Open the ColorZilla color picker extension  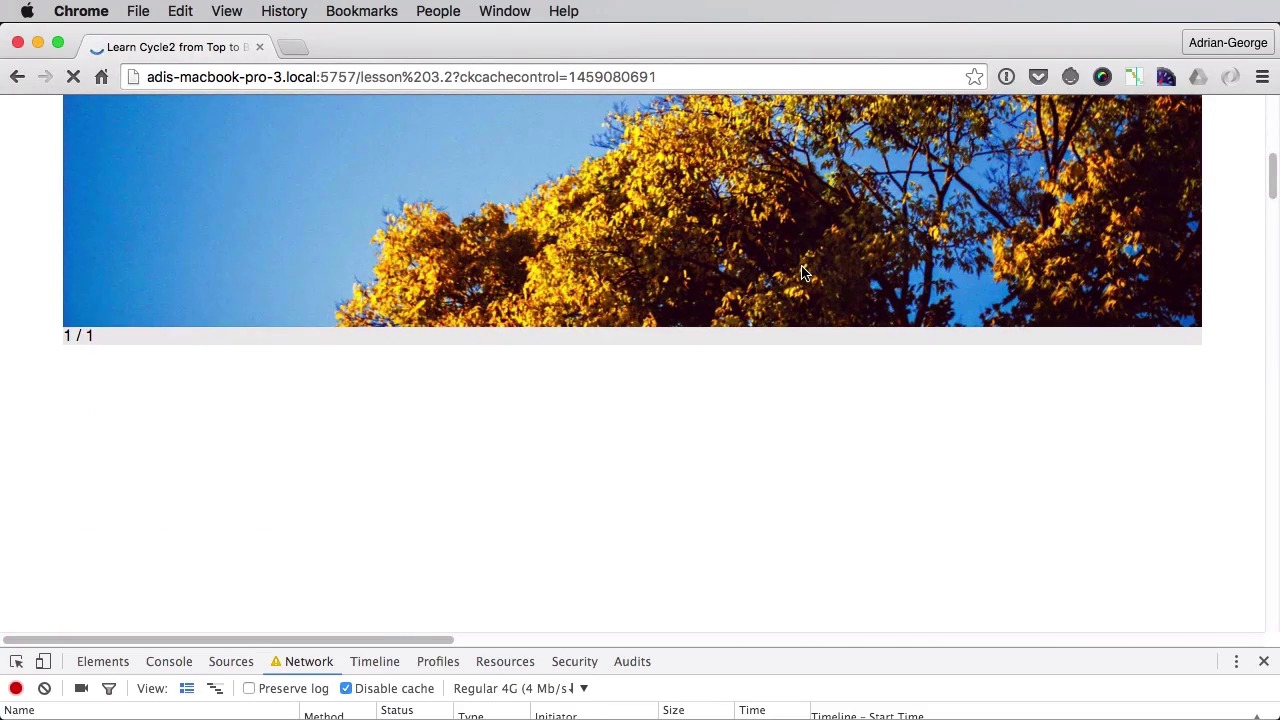point(1102,77)
